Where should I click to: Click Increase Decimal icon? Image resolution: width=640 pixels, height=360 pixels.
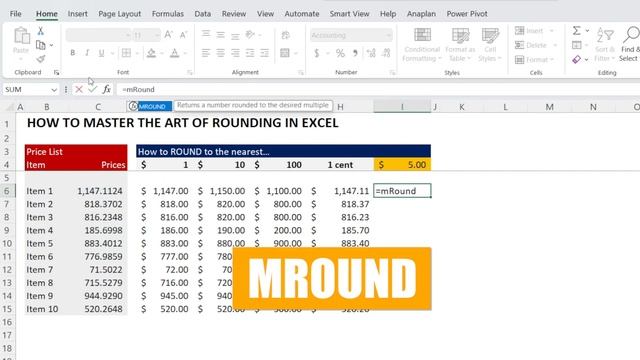click(x=371, y=53)
